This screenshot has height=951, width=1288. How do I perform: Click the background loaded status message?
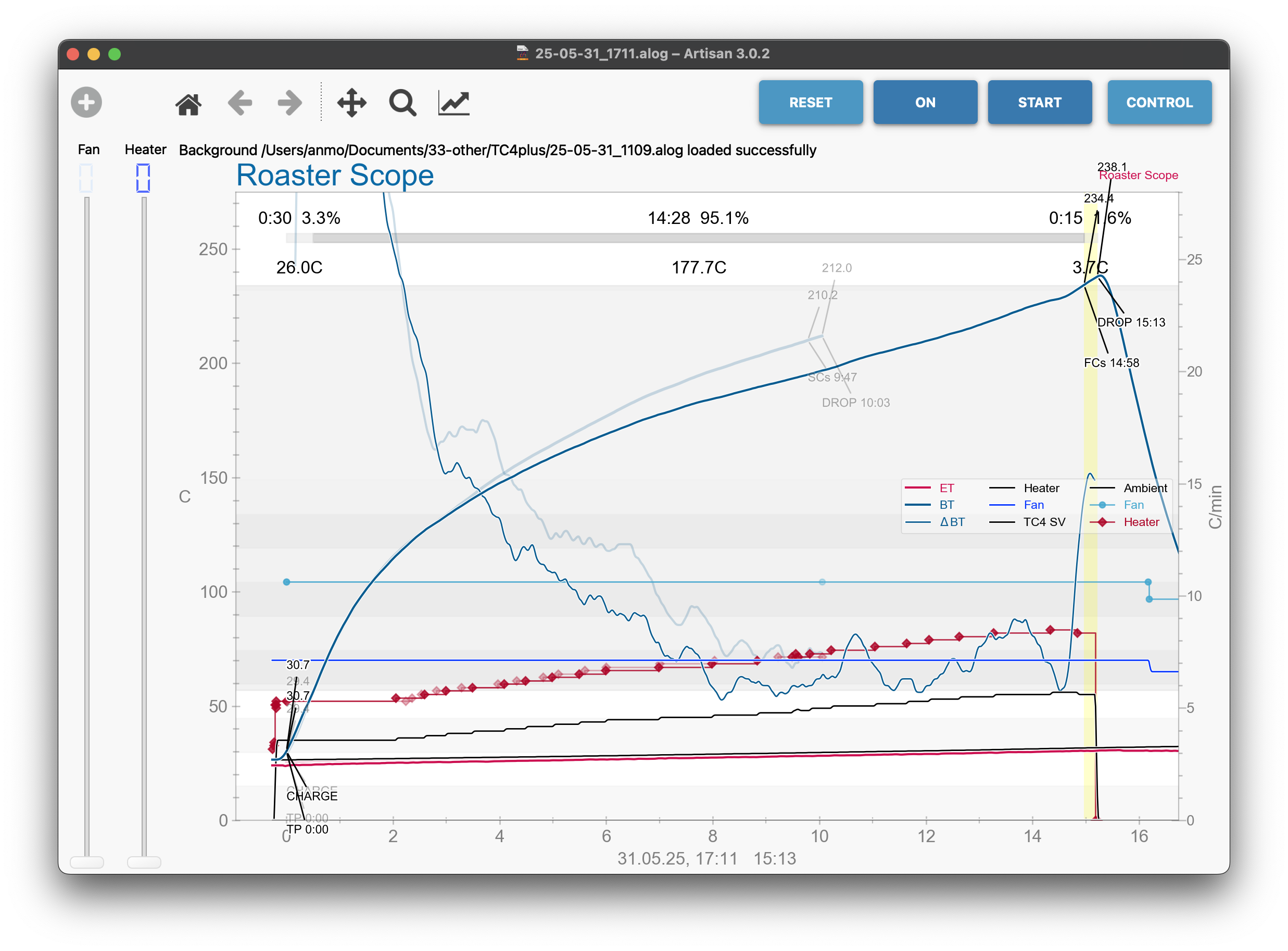[x=497, y=150]
